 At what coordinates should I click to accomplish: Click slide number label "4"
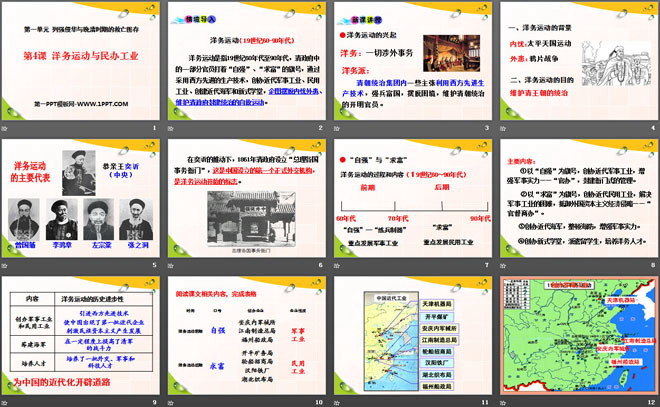[x=653, y=128]
